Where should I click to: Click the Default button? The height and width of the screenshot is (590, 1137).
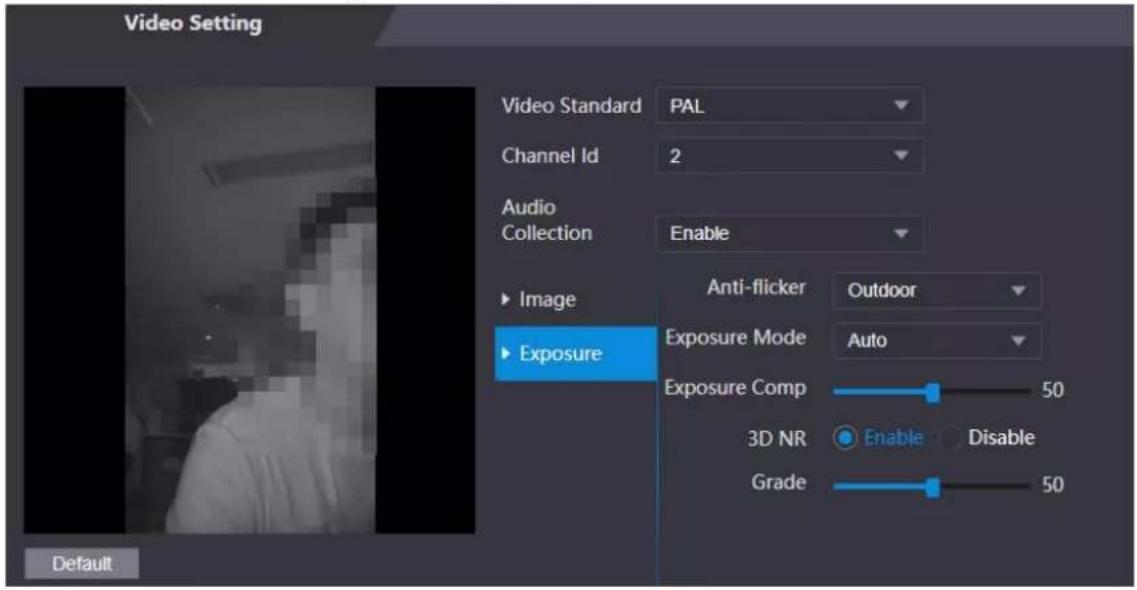pyautogui.click(x=82, y=563)
